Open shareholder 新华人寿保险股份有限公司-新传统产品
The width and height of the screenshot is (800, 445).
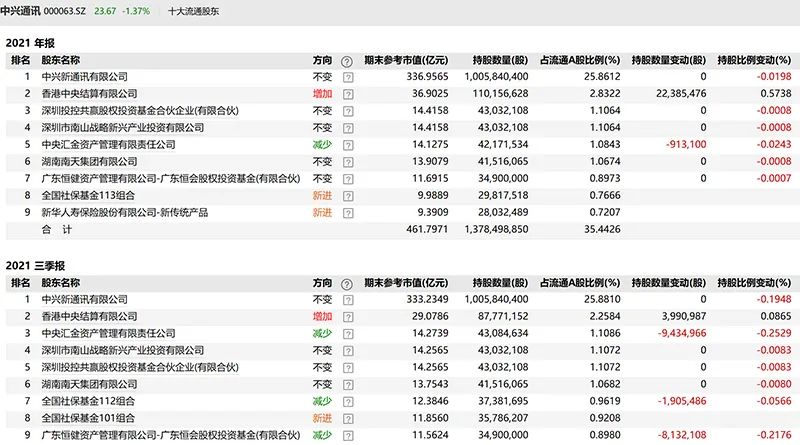tap(125, 212)
